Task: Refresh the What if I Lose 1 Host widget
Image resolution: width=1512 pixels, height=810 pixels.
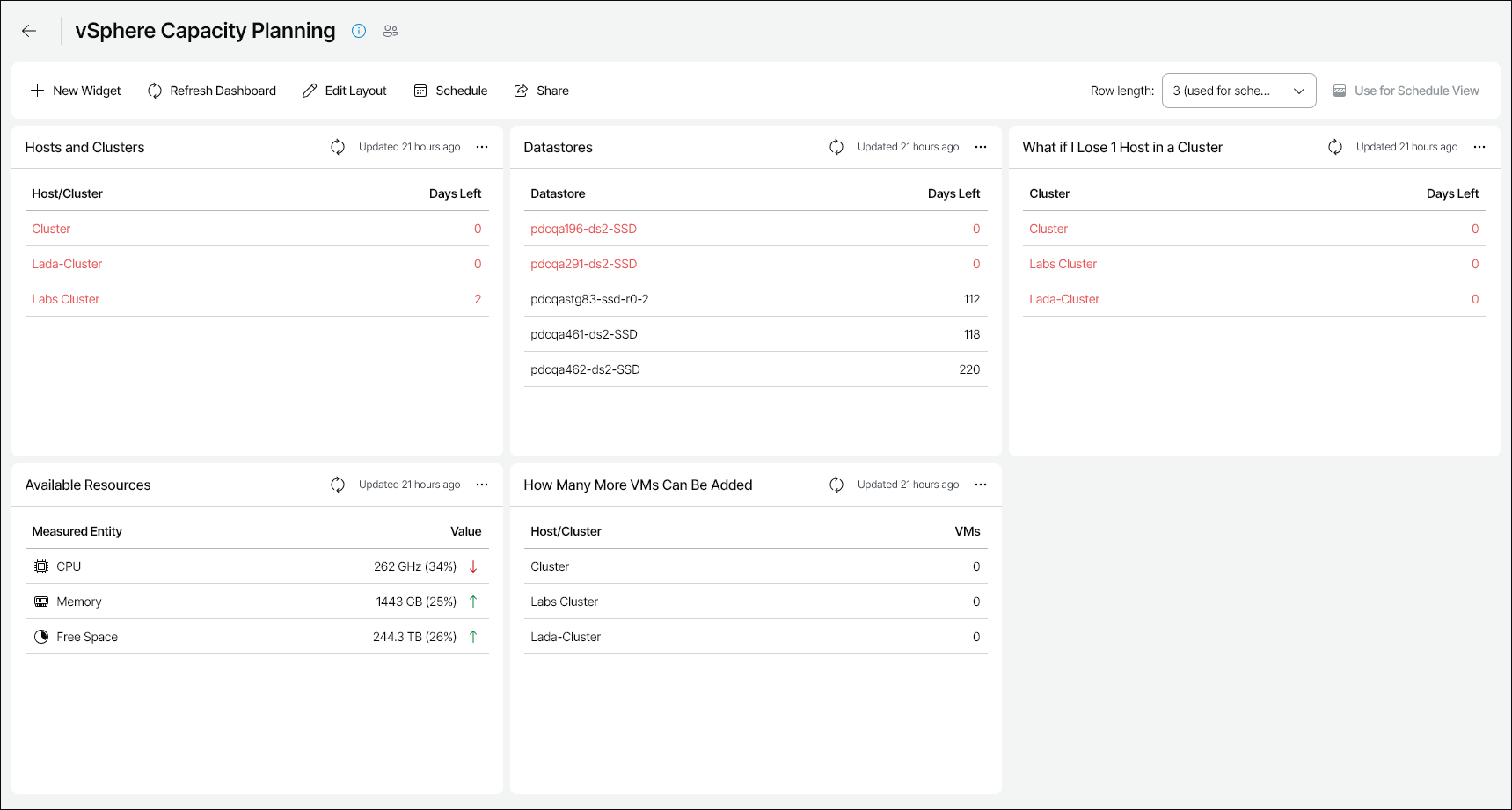Action: pyautogui.click(x=1335, y=147)
